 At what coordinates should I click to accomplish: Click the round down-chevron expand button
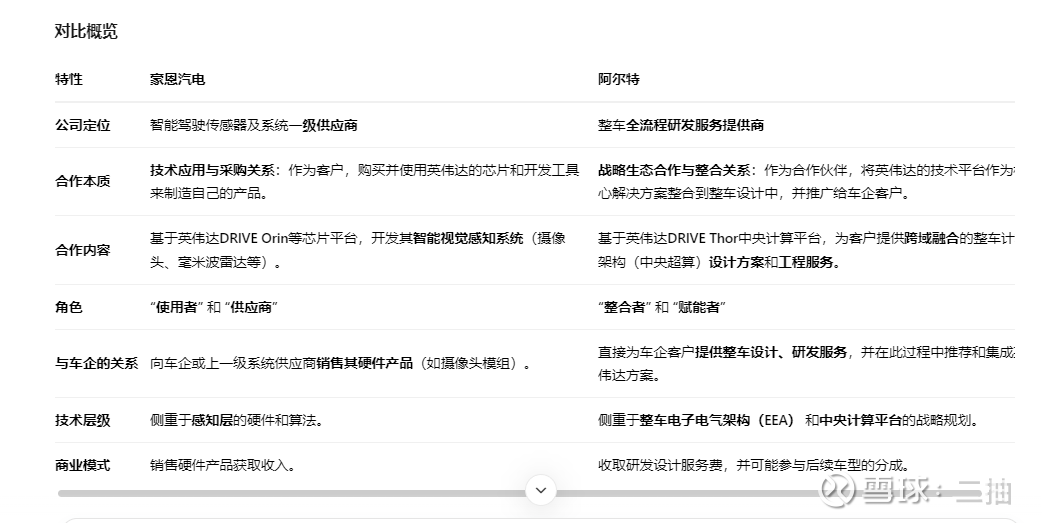pyautogui.click(x=541, y=490)
